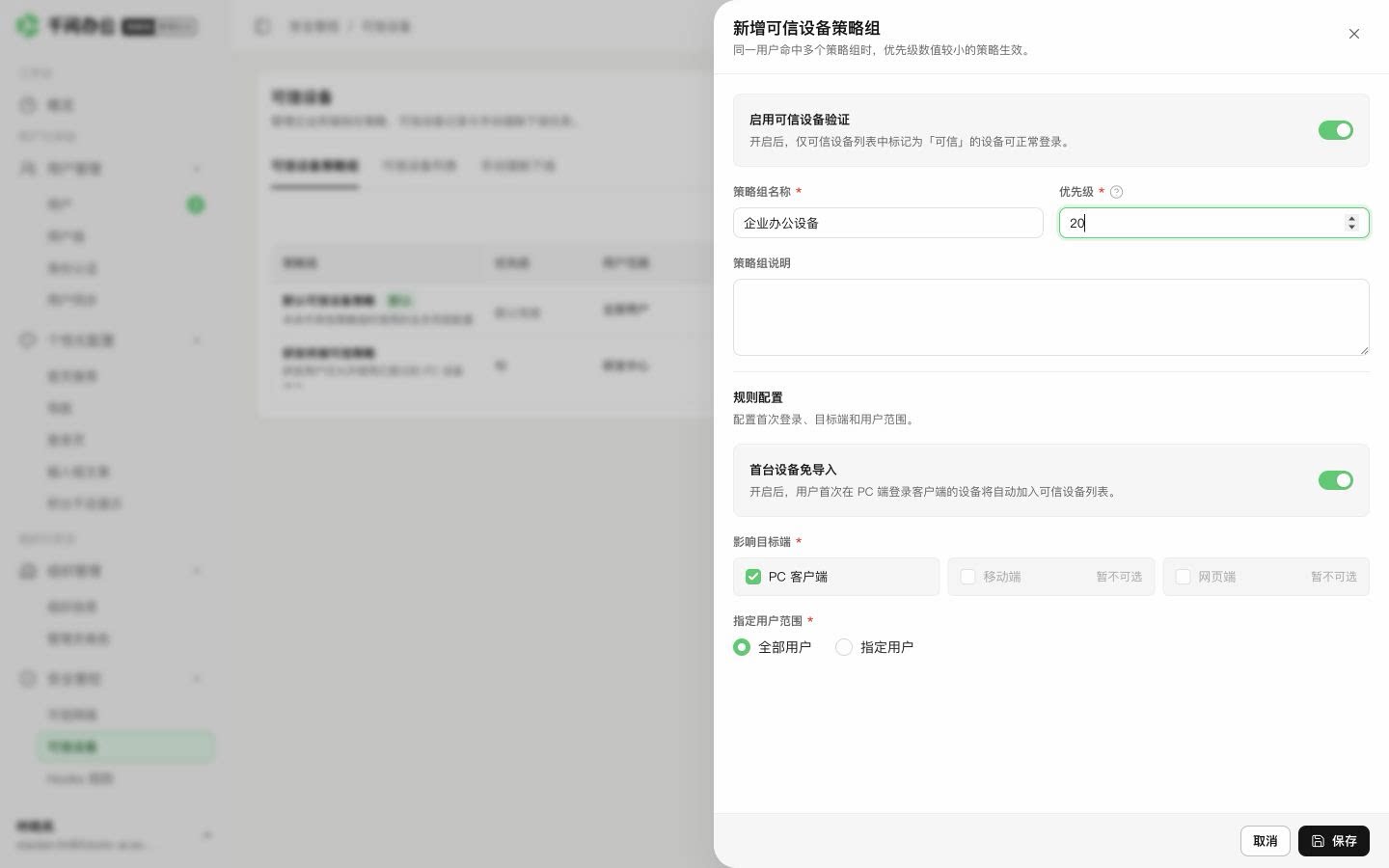Image resolution: width=1389 pixels, height=868 pixels.
Task: Click the resize handle of 策略组说明 textarea
Action: coord(1364,350)
